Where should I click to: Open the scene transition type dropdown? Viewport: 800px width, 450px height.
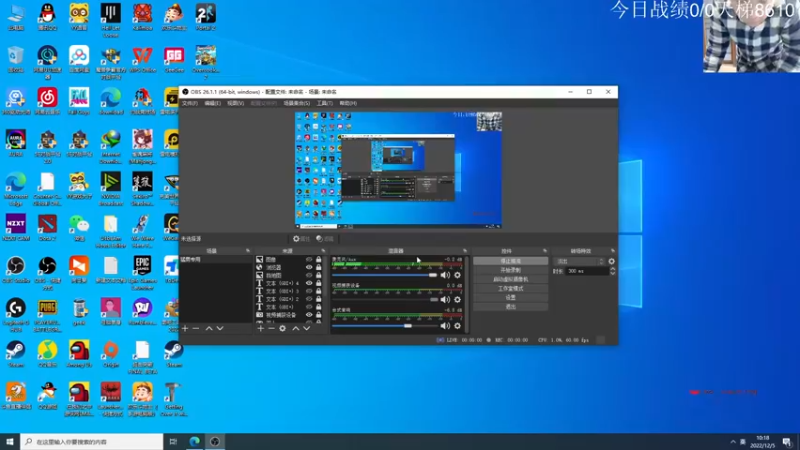click(580, 261)
